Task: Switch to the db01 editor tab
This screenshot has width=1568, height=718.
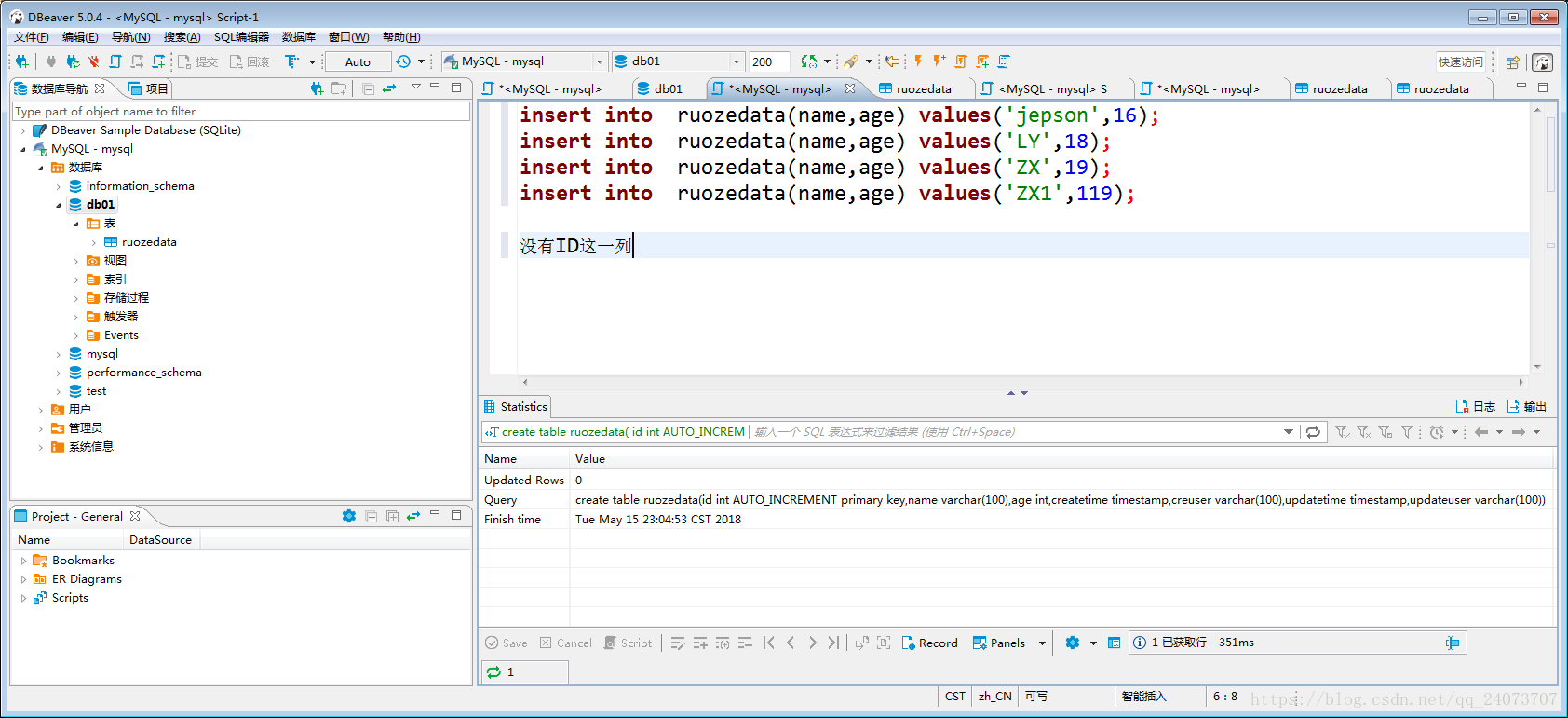Action: coord(659,88)
